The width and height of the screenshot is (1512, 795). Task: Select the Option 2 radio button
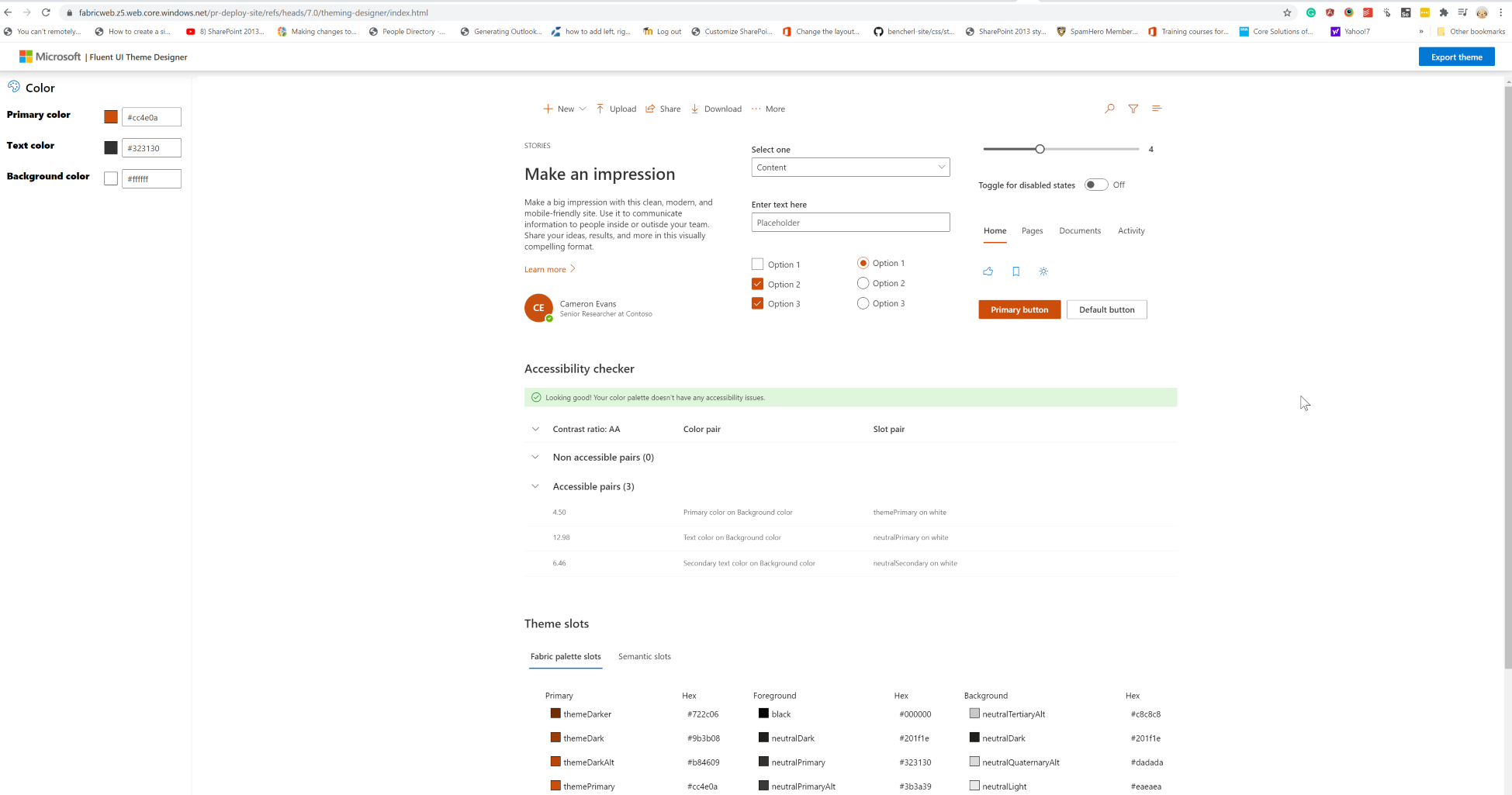tap(863, 283)
